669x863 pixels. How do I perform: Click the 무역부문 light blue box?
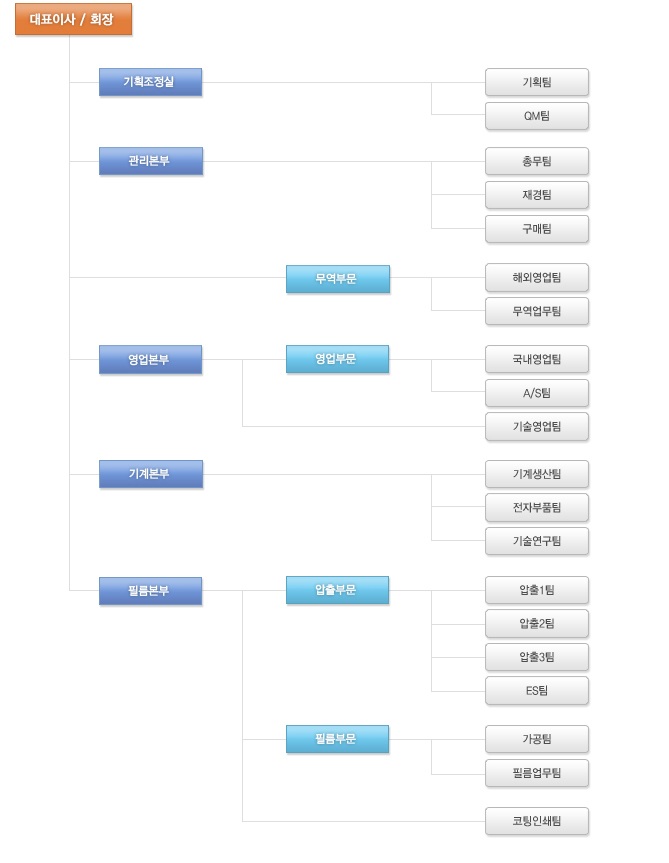338,279
